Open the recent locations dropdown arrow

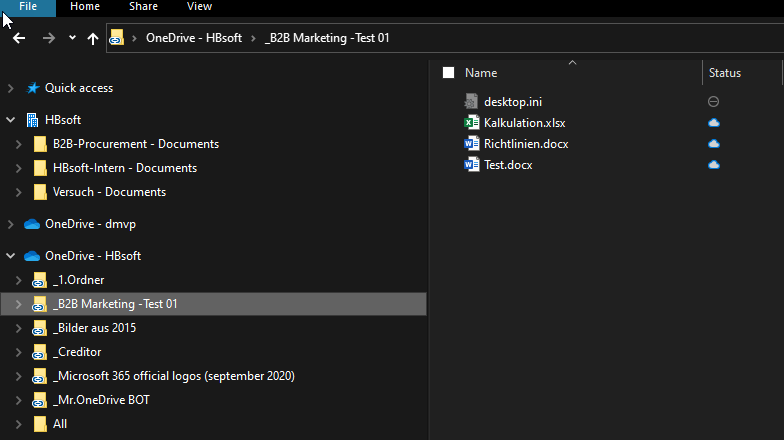(x=72, y=38)
